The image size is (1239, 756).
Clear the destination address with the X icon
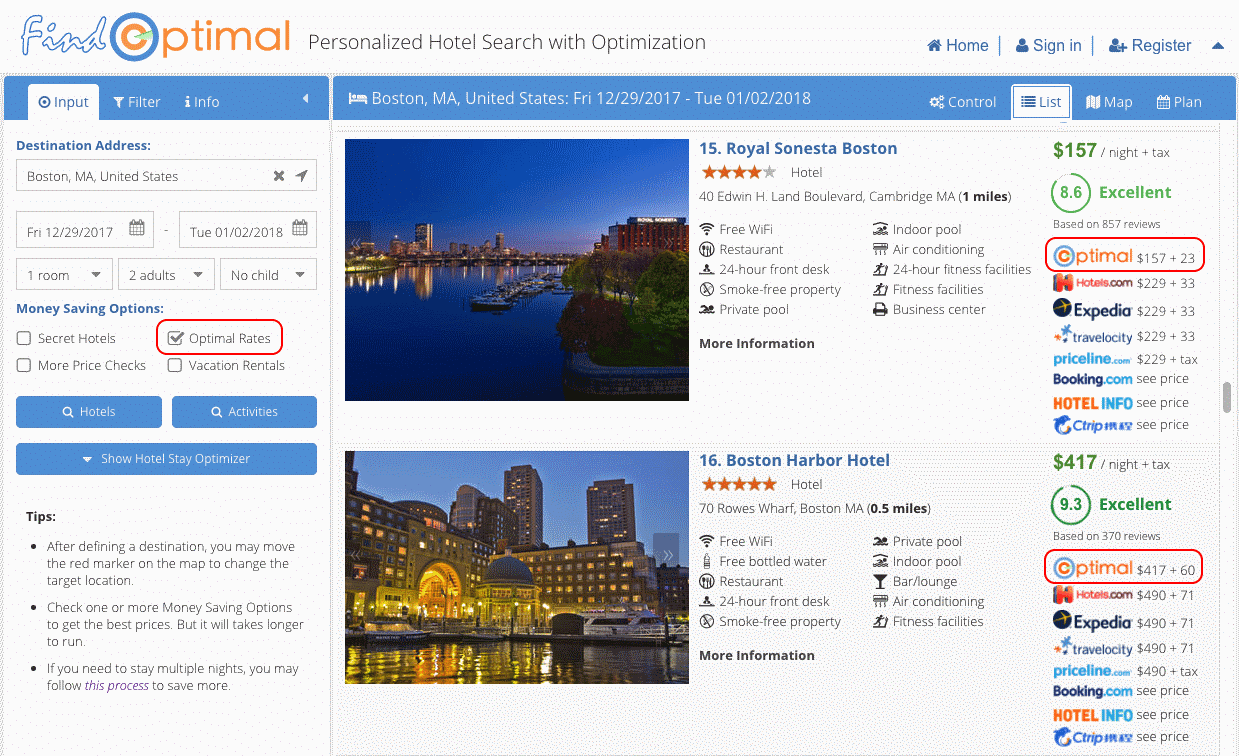279,176
